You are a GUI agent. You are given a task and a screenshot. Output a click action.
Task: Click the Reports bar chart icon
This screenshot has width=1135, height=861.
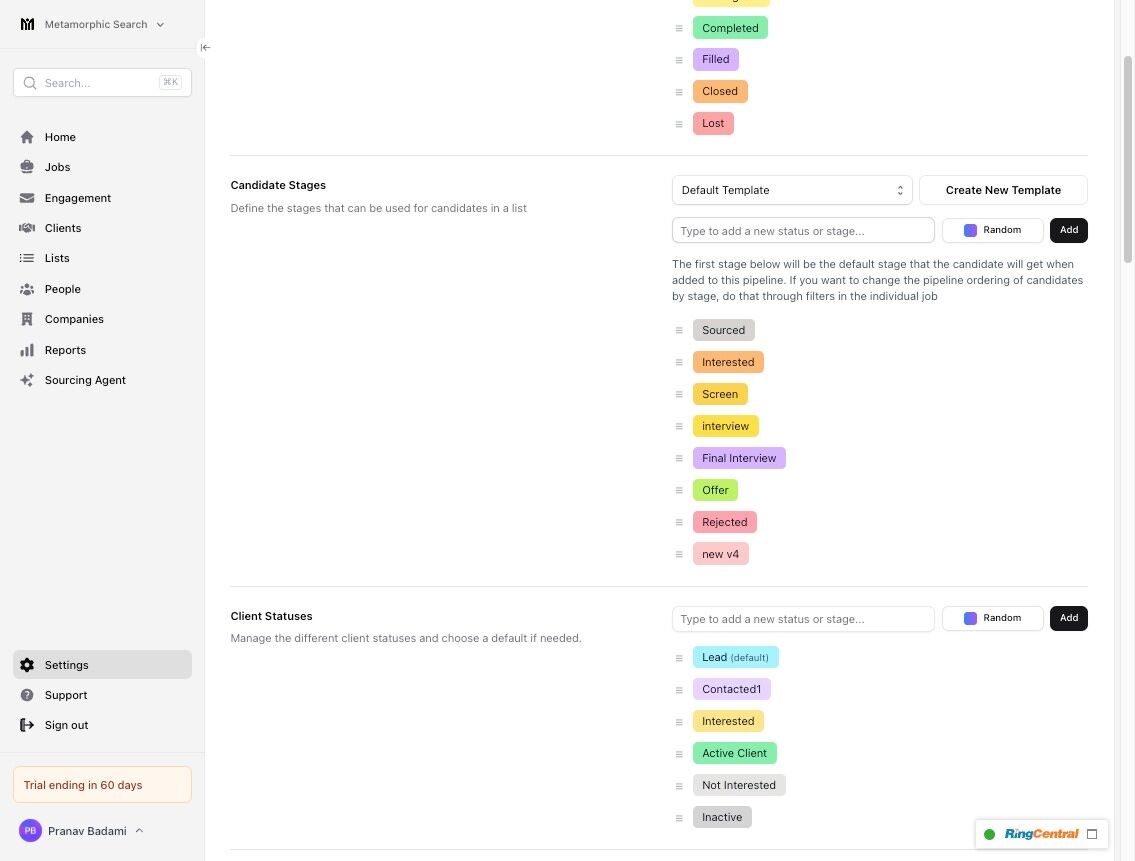pyautogui.click(x=27, y=350)
